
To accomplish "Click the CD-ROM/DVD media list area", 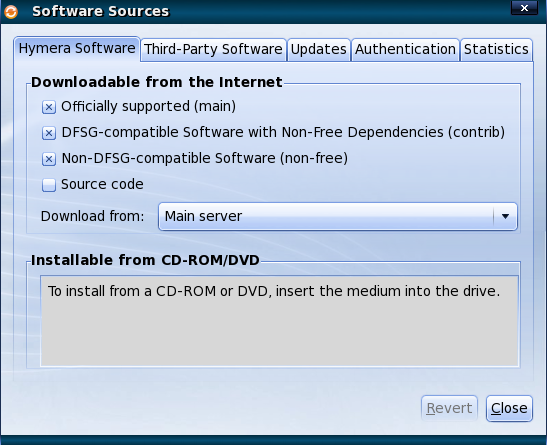I will point(279,321).
